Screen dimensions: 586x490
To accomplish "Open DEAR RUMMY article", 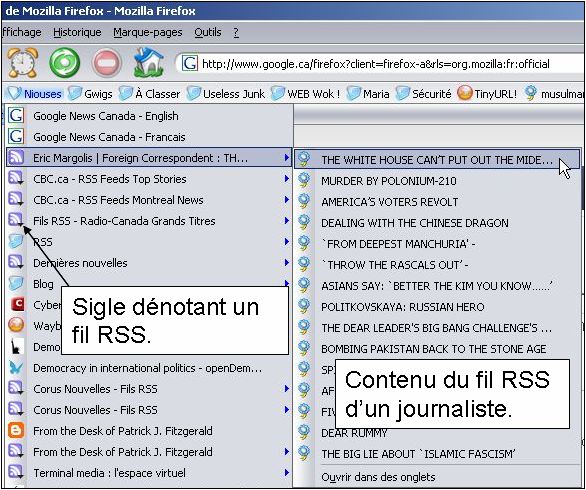I will pyautogui.click(x=354, y=433).
